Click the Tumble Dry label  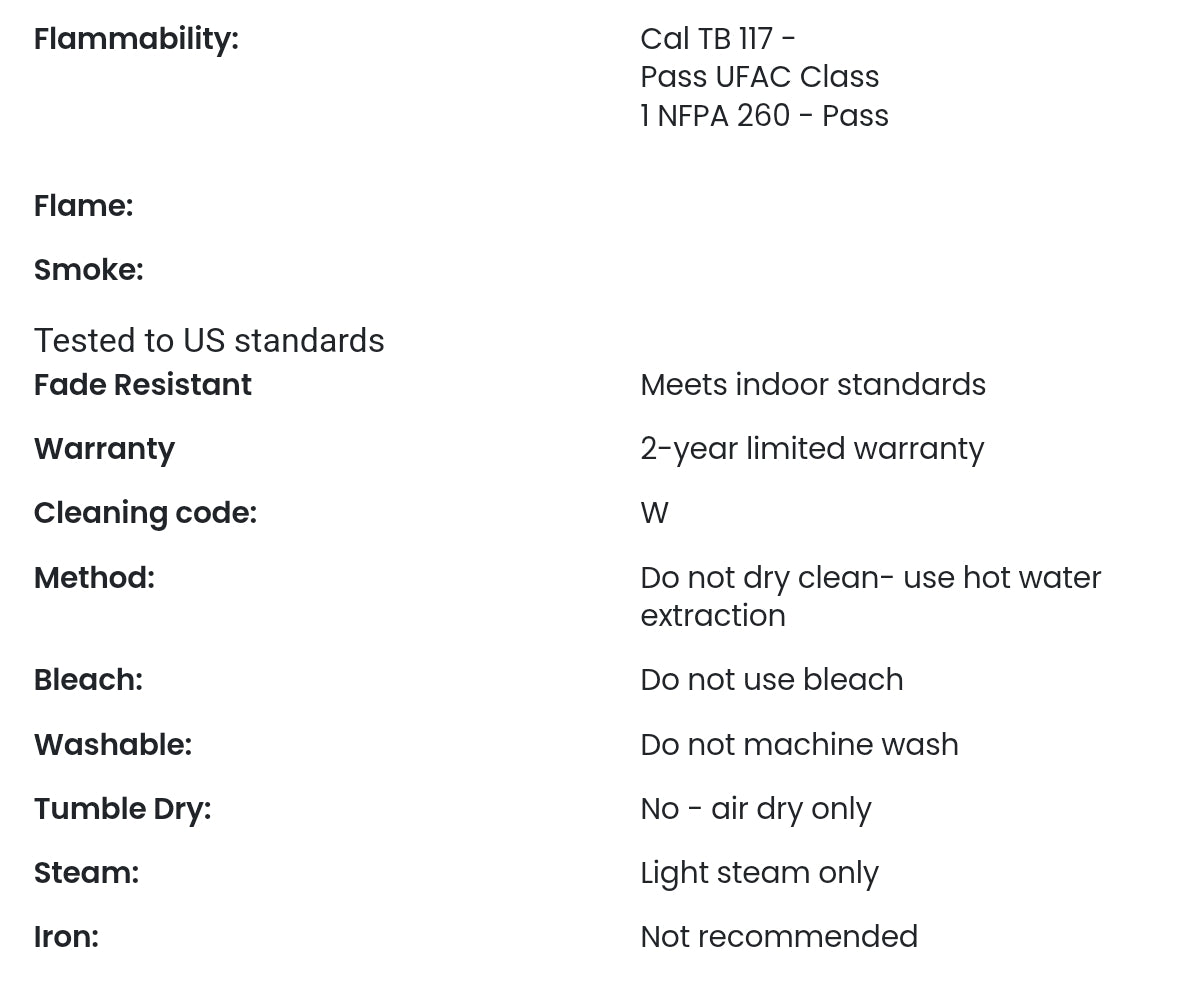122,809
